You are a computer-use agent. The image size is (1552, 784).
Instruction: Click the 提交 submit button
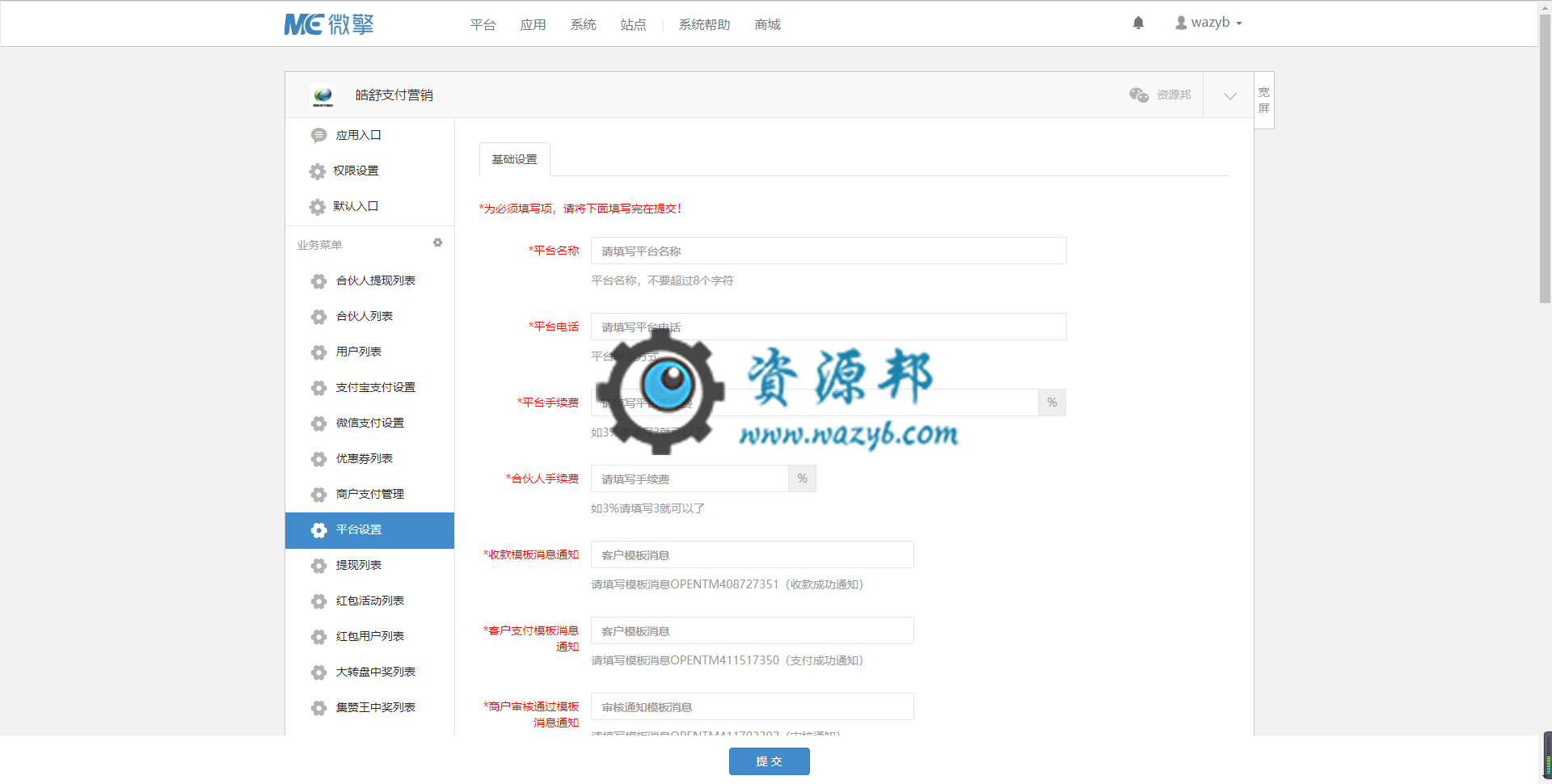click(x=769, y=761)
